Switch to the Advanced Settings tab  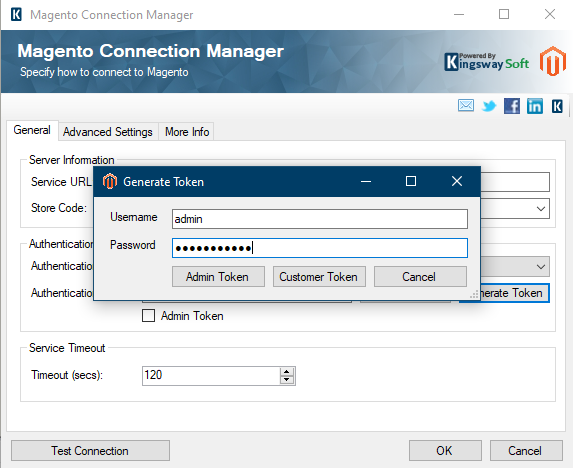108,132
